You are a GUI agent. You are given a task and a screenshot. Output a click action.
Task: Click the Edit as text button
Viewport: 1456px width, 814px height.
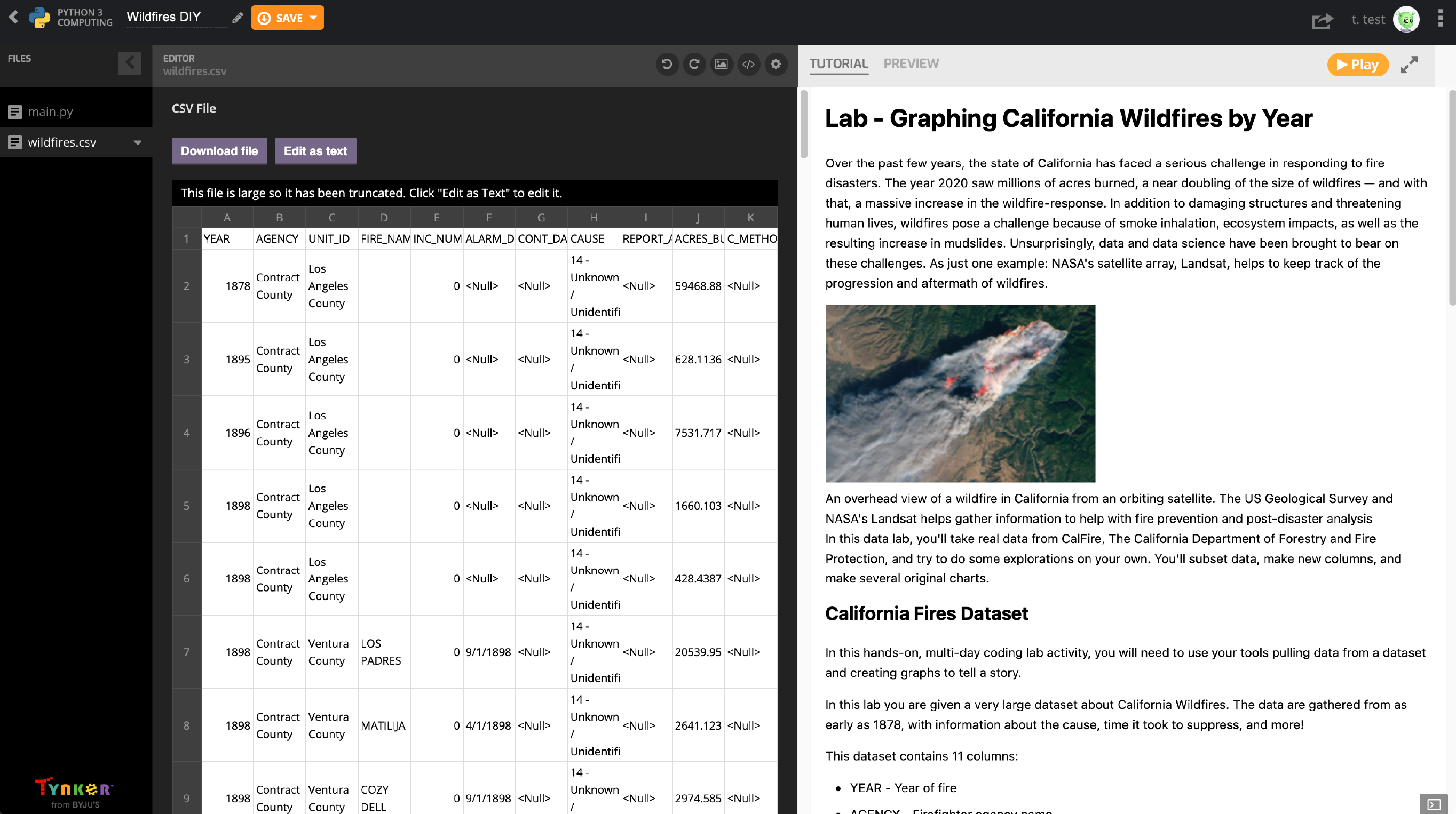pos(315,151)
